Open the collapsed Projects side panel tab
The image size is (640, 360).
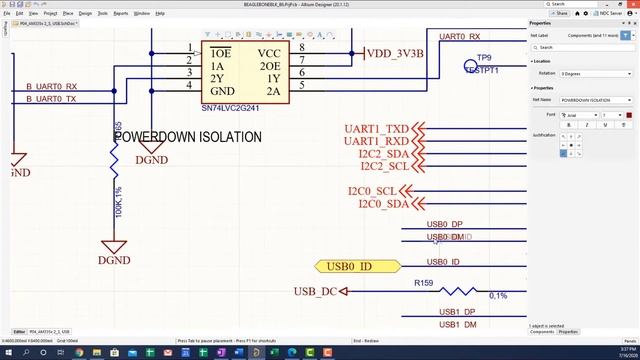pos(5,29)
